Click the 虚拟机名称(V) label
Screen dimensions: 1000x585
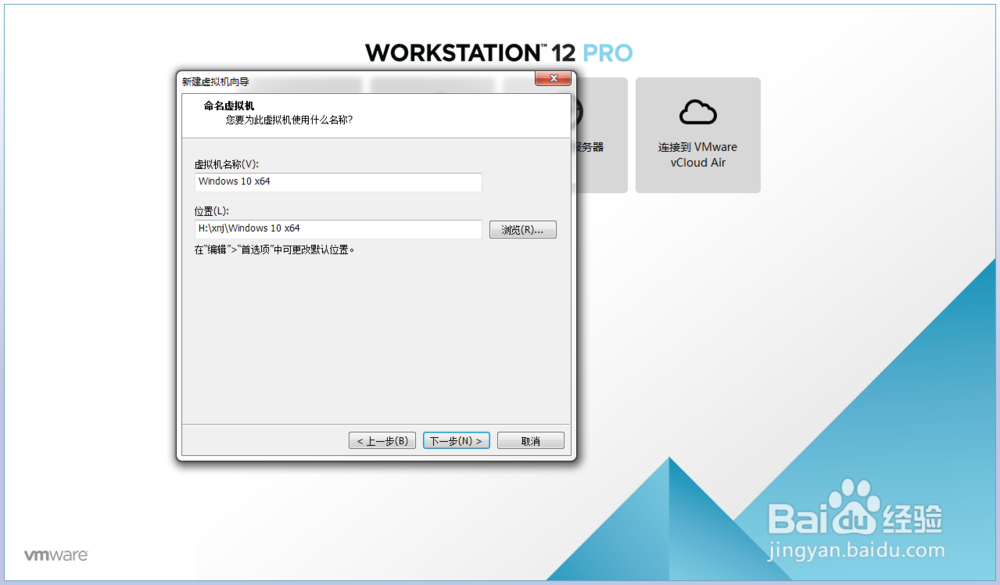226,164
